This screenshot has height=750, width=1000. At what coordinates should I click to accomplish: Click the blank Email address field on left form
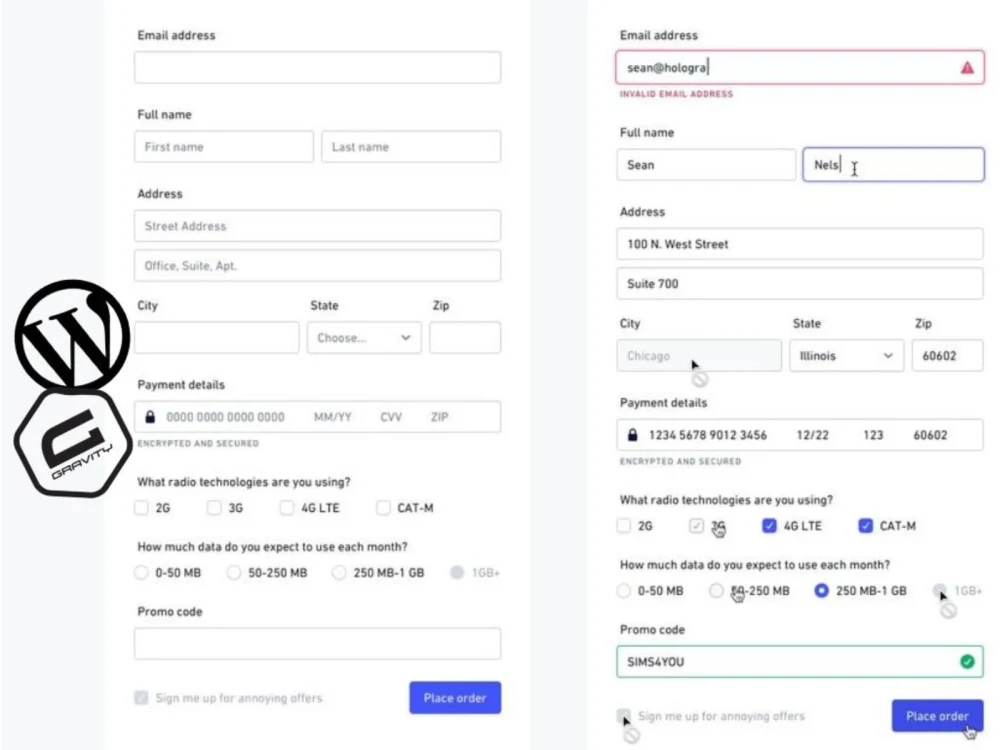317,66
